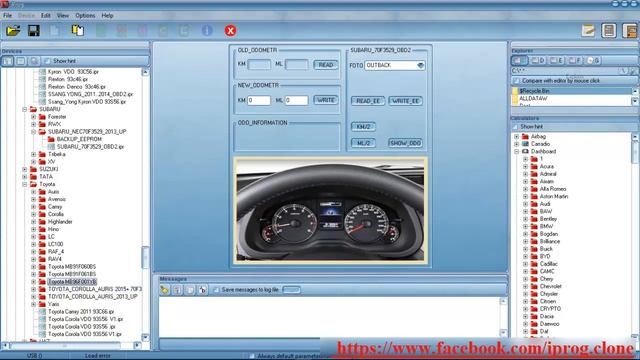Click the WRITE button for new odometer
This screenshot has height=360, width=640.
[325, 100]
